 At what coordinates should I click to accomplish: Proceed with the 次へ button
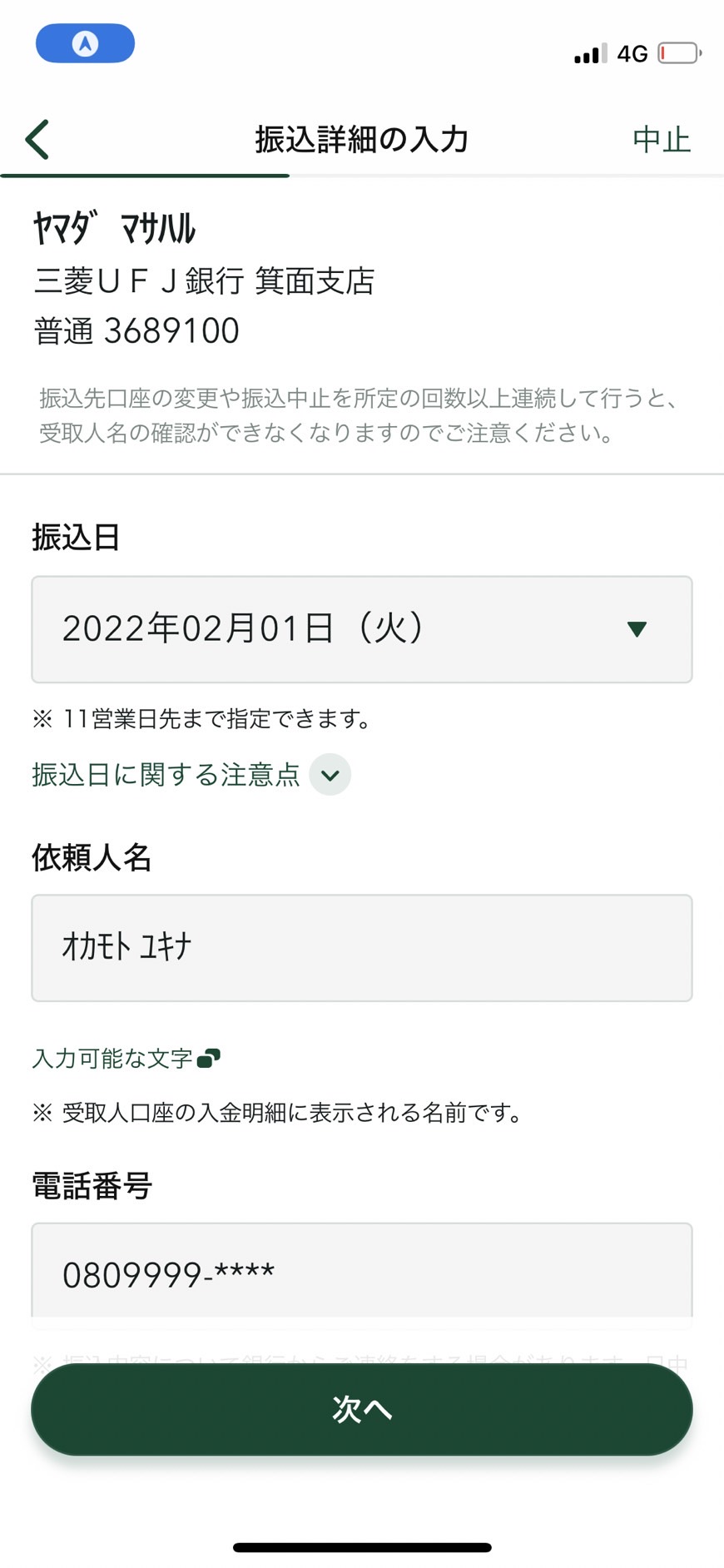pyautogui.click(x=362, y=1409)
